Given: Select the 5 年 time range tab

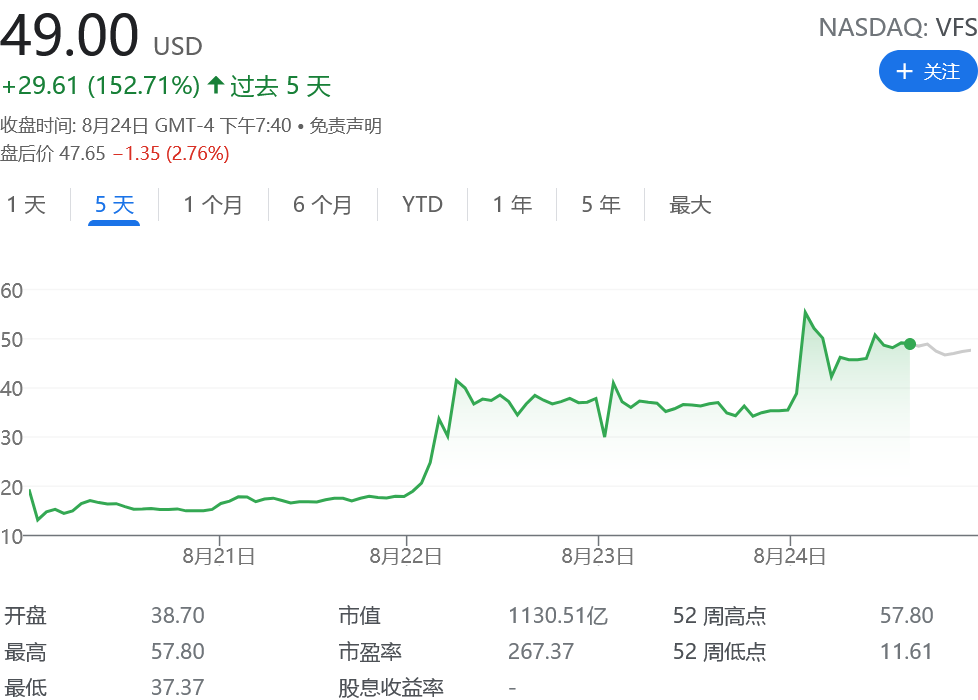Looking at the screenshot, I should point(601,205).
